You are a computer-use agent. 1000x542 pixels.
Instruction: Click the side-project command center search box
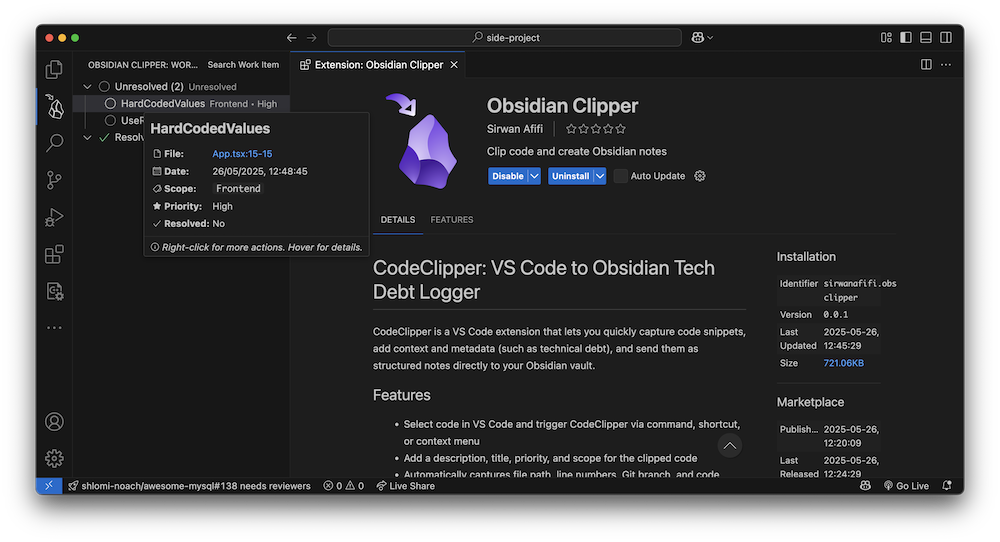(504, 38)
